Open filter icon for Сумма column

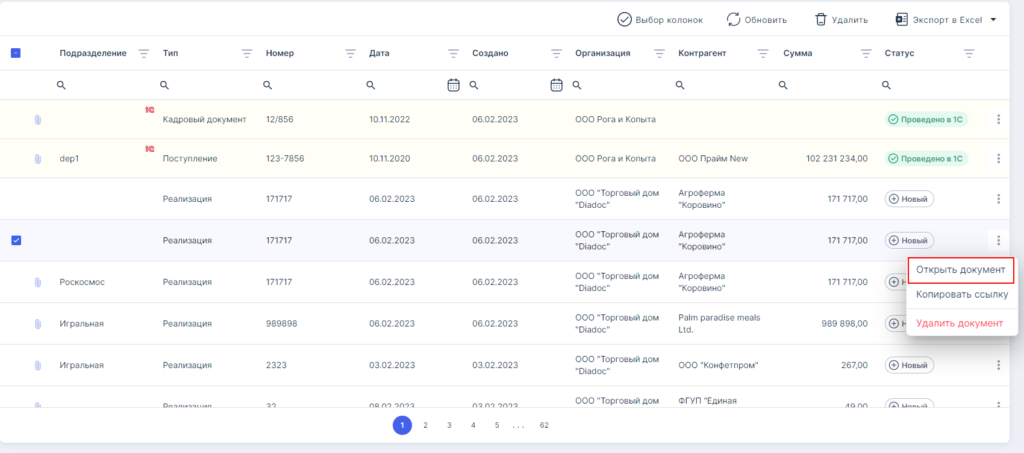click(x=866, y=54)
